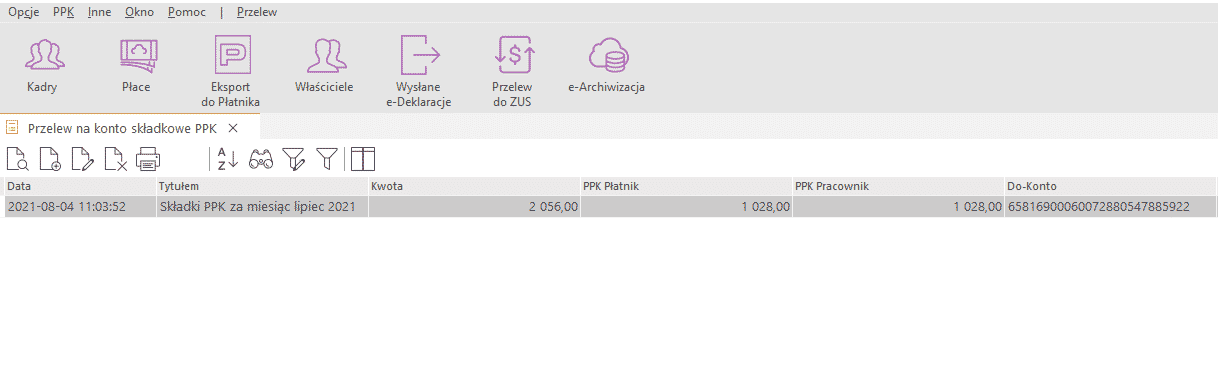Edit record with pencil document icon
Image resolution: width=1218 pixels, height=368 pixels.
pyautogui.click(x=83, y=158)
